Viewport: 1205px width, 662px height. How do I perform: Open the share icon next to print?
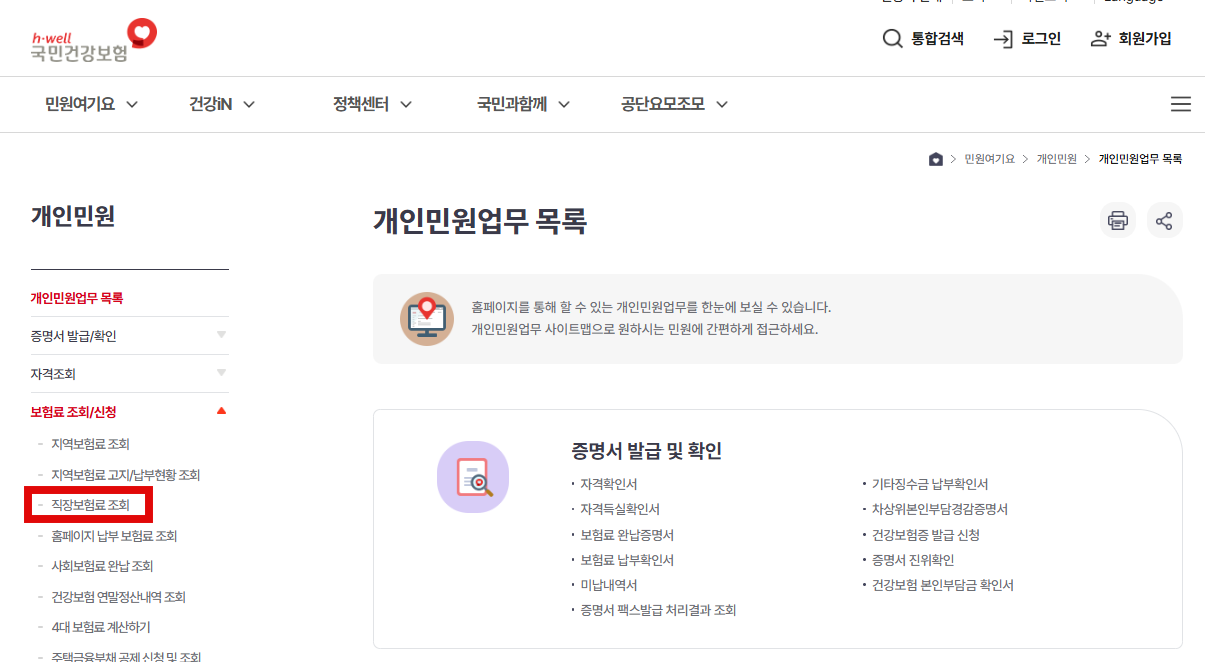[1164, 220]
